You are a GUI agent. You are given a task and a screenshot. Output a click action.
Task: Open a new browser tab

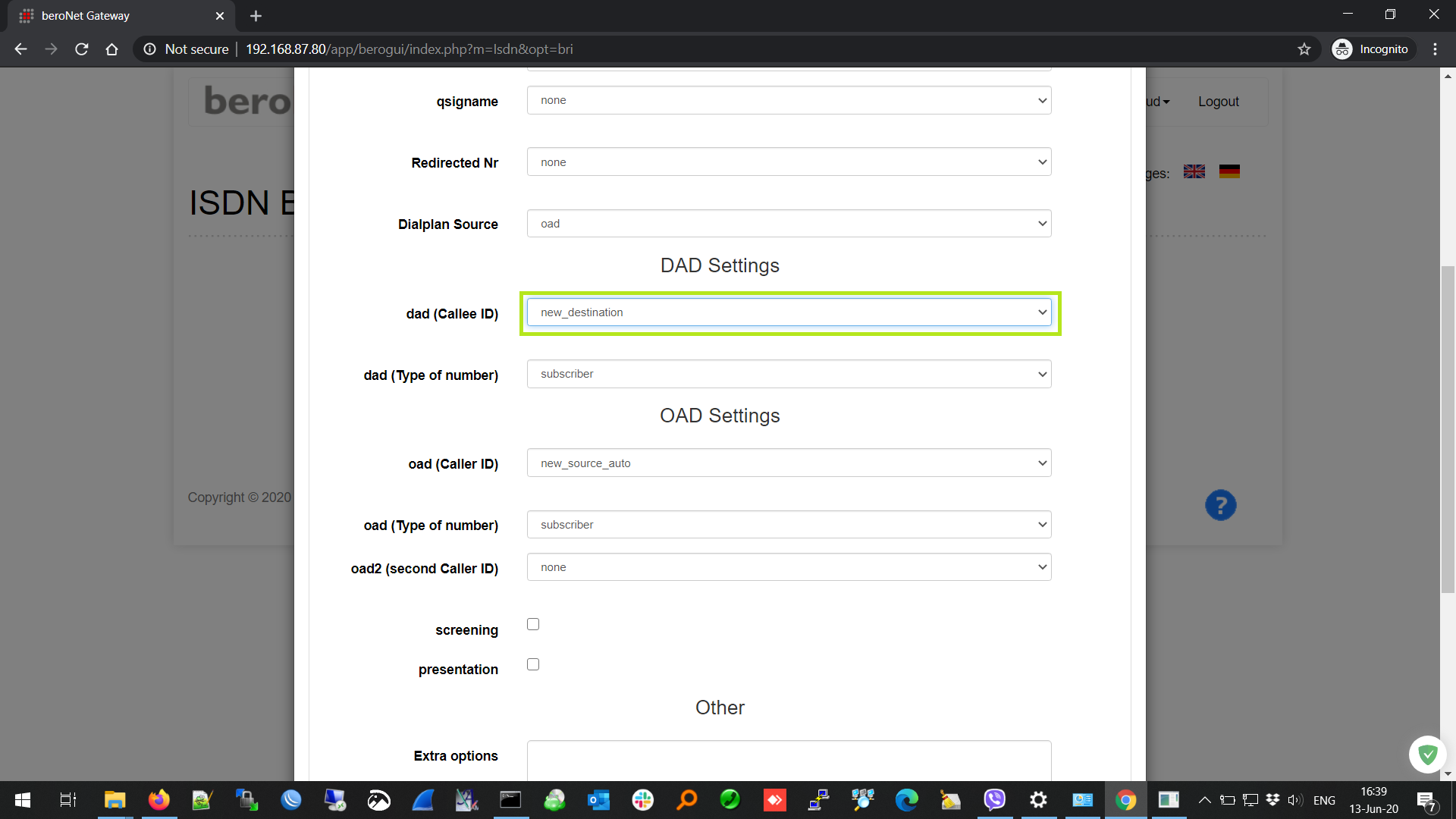click(256, 16)
